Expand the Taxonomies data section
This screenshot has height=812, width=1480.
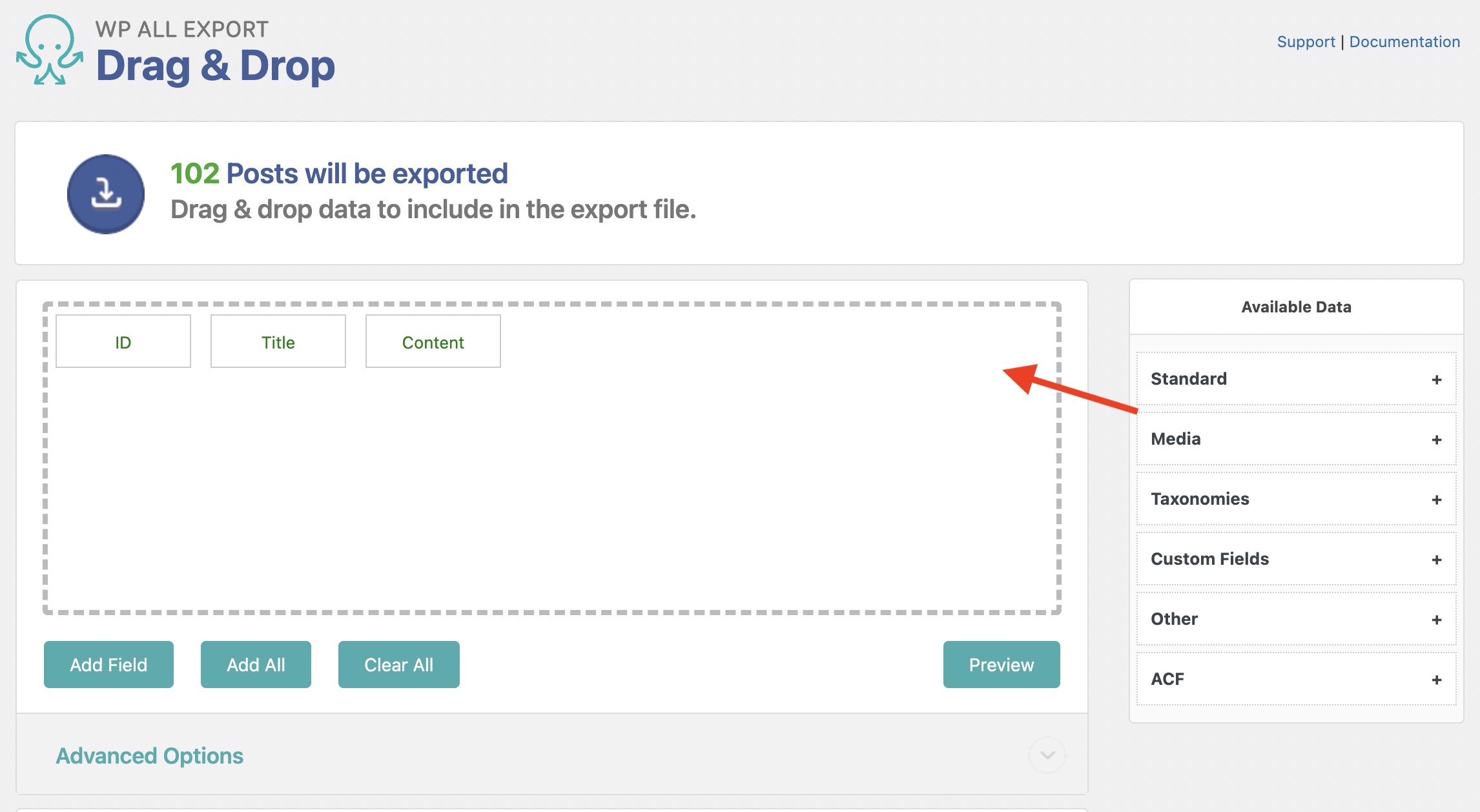point(1200,499)
